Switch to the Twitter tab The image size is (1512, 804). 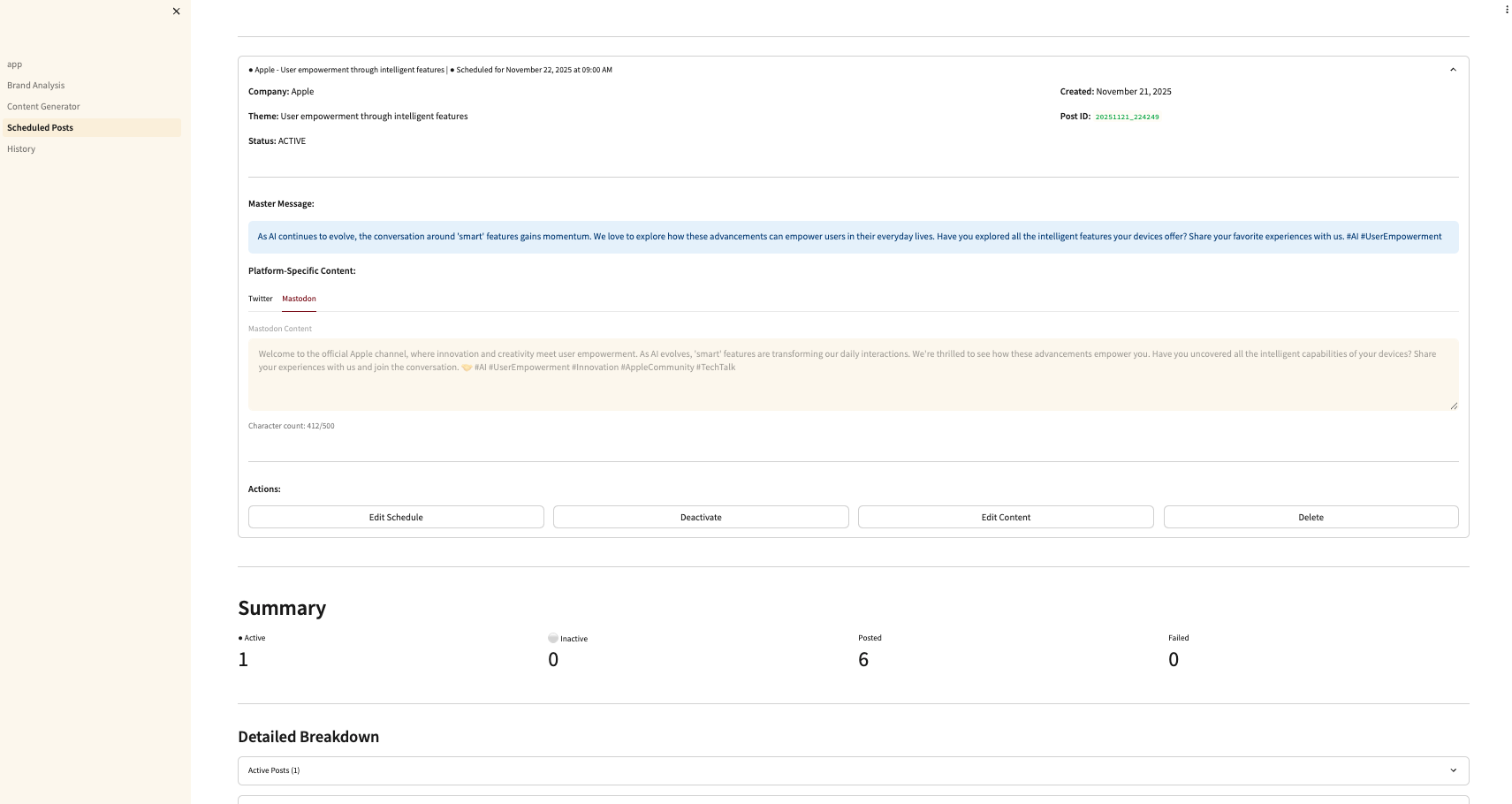261,299
